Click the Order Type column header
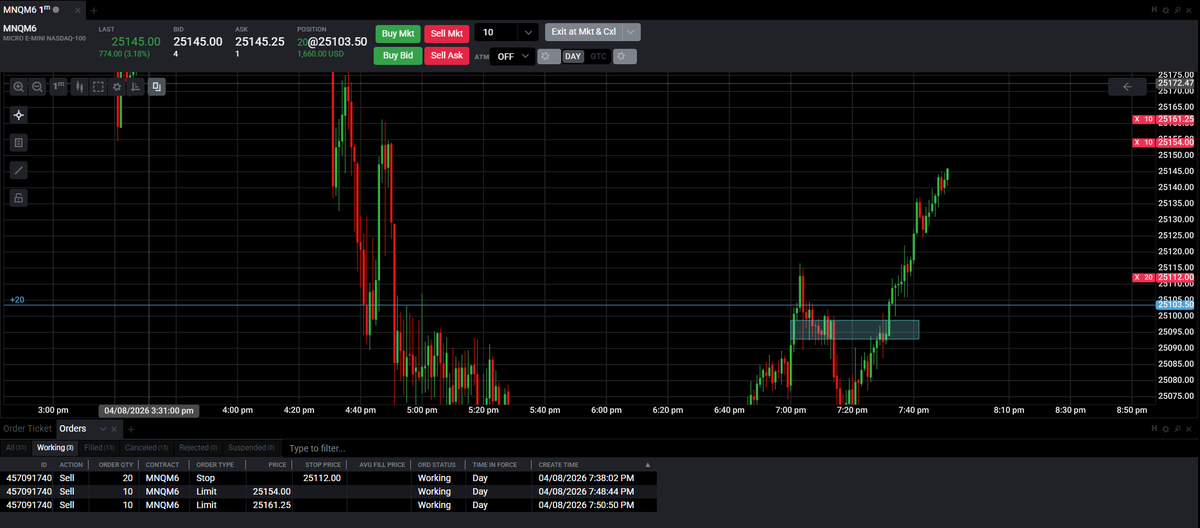The image size is (1200, 528). point(215,465)
